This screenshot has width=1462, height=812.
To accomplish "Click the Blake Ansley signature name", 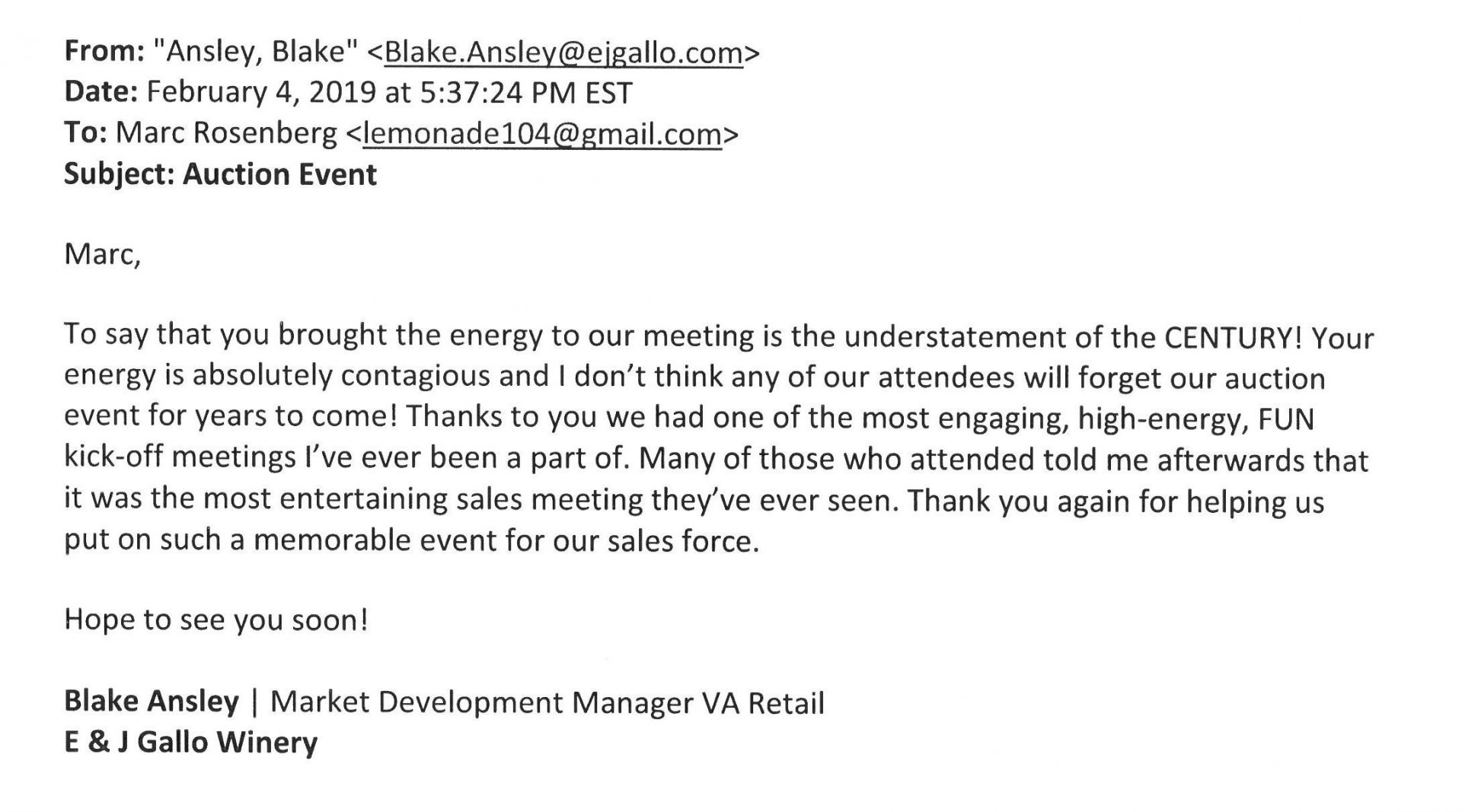I will click(x=152, y=701).
